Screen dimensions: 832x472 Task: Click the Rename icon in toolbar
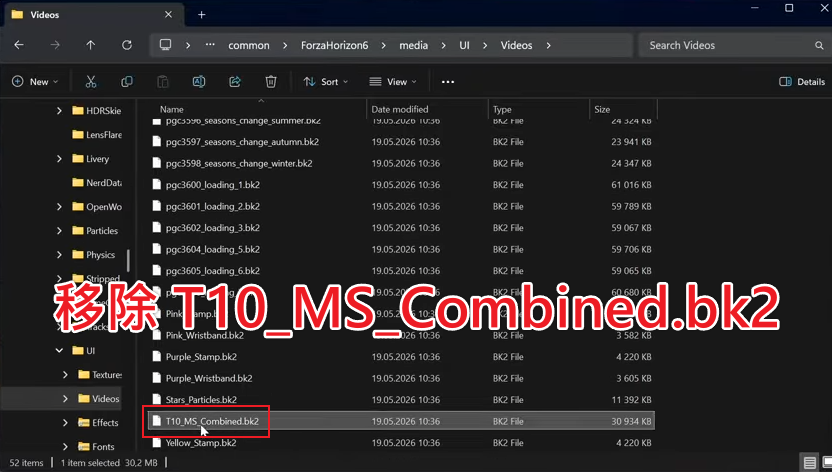pyautogui.click(x=199, y=82)
